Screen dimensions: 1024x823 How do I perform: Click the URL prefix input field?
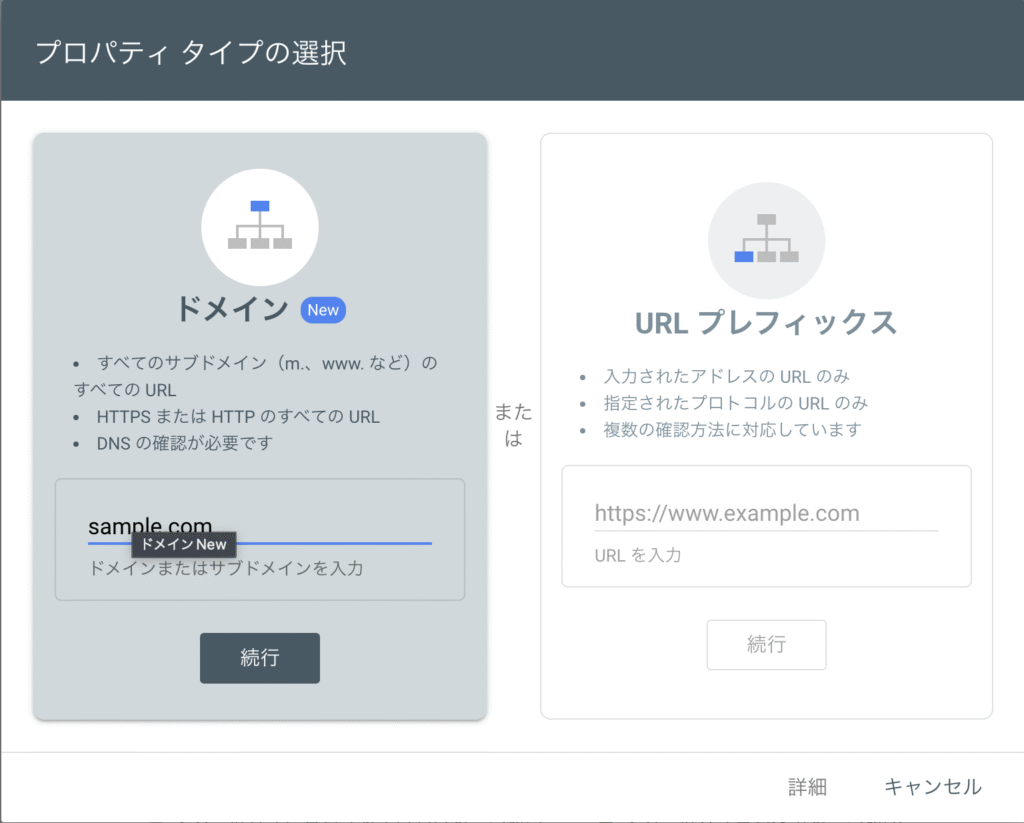coord(766,513)
